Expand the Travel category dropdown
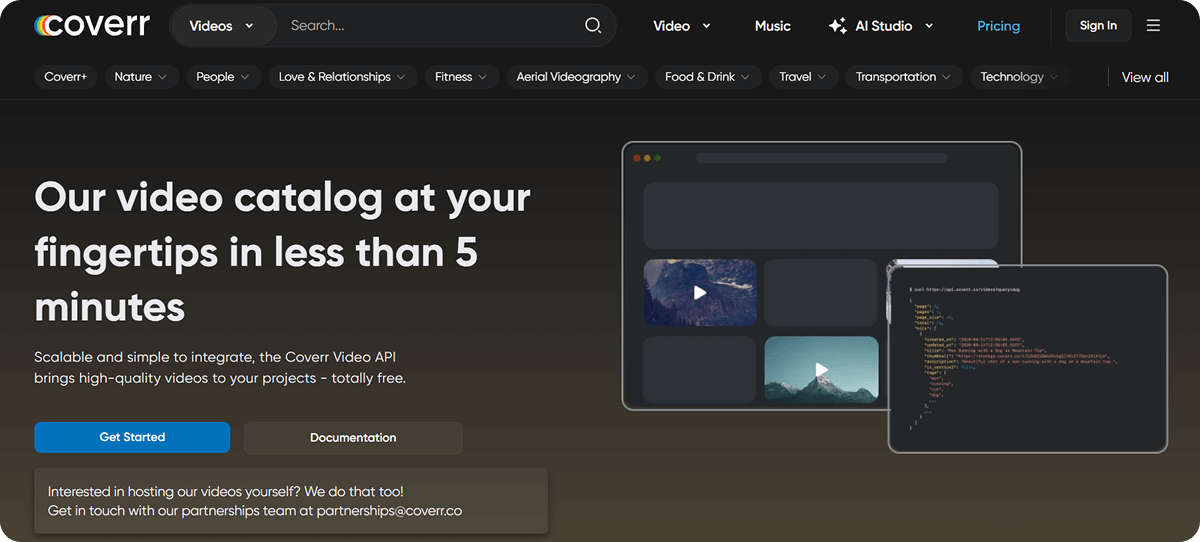1200x542 pixels. click(803, 77)
